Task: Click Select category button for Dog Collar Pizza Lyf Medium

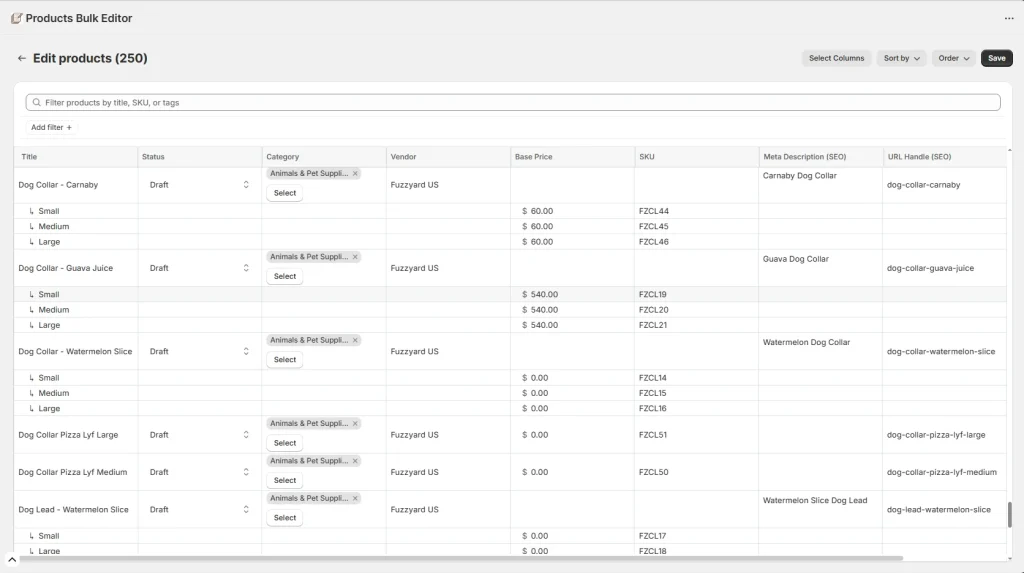Action: (285, 480)
